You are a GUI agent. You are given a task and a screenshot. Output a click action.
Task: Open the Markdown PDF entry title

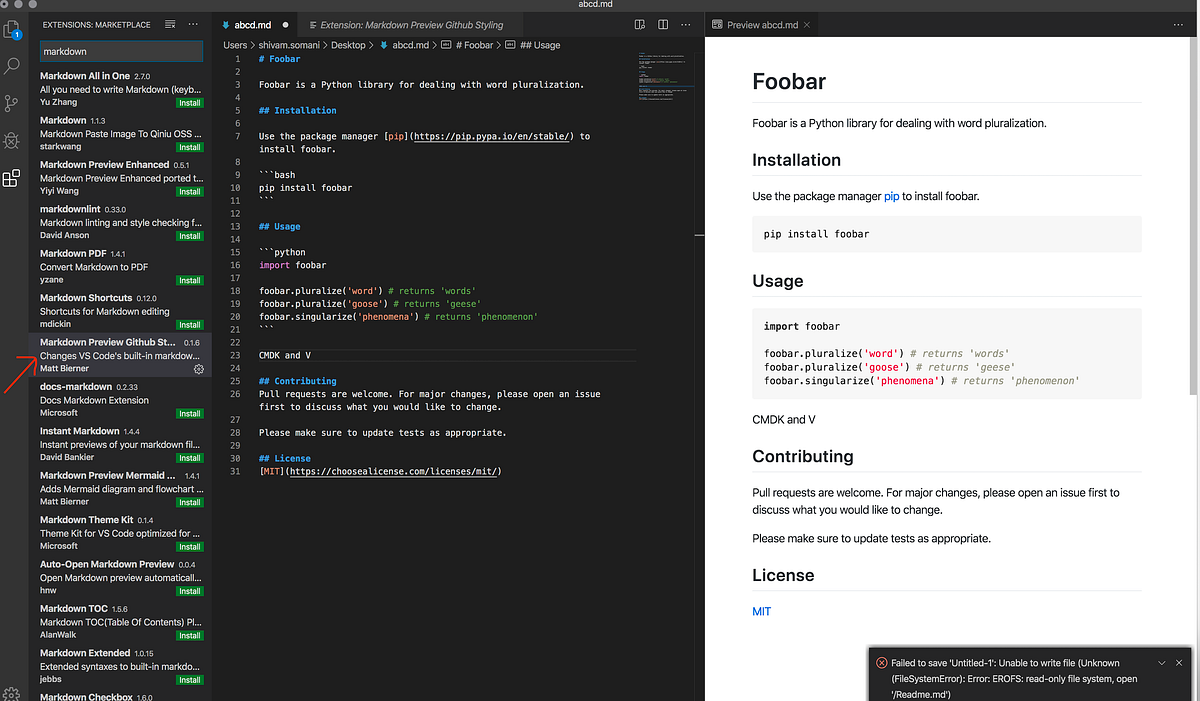click(73, 253)
